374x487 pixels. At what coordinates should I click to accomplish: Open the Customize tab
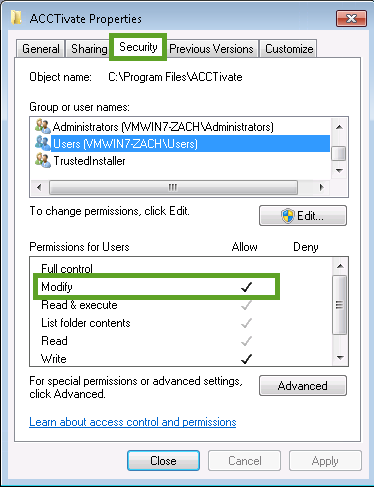point(289,49)
